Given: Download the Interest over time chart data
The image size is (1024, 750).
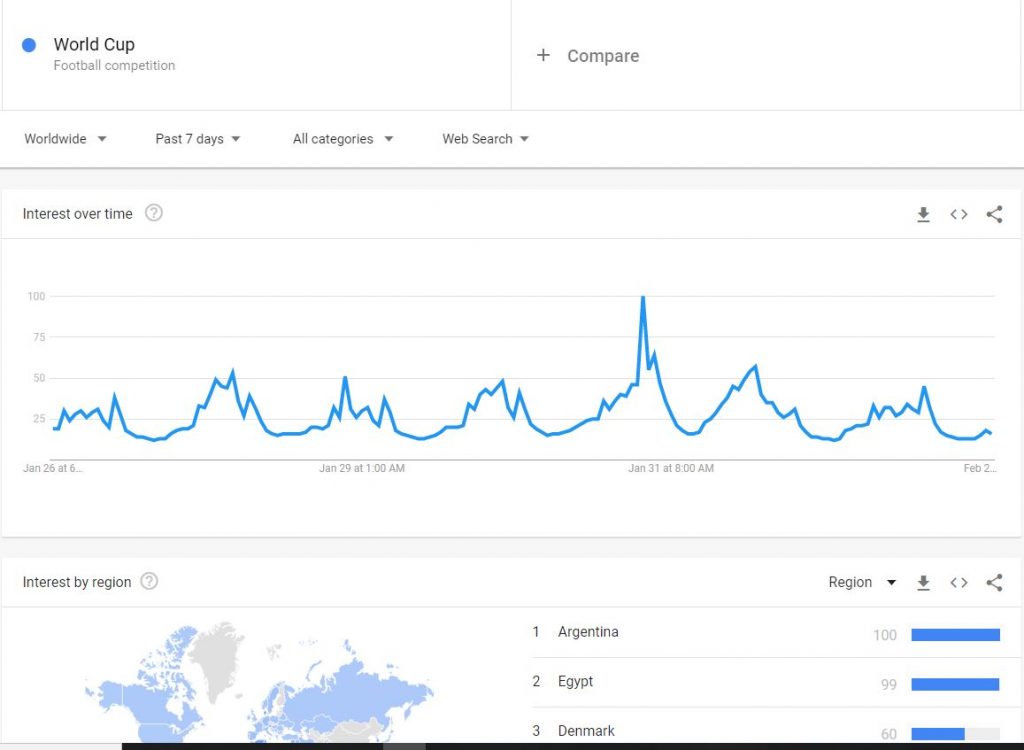Looking at the screenshot, I should tap(923, 214).
